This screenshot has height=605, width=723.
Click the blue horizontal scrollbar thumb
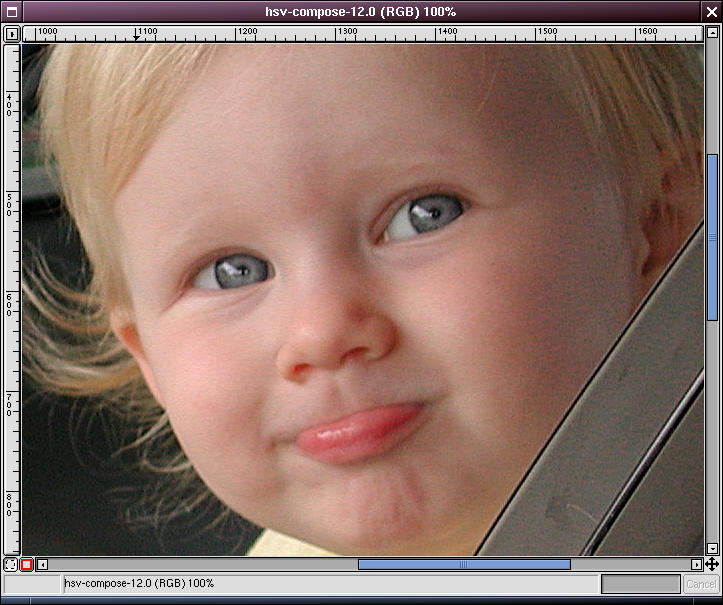(x=463, y=565)
